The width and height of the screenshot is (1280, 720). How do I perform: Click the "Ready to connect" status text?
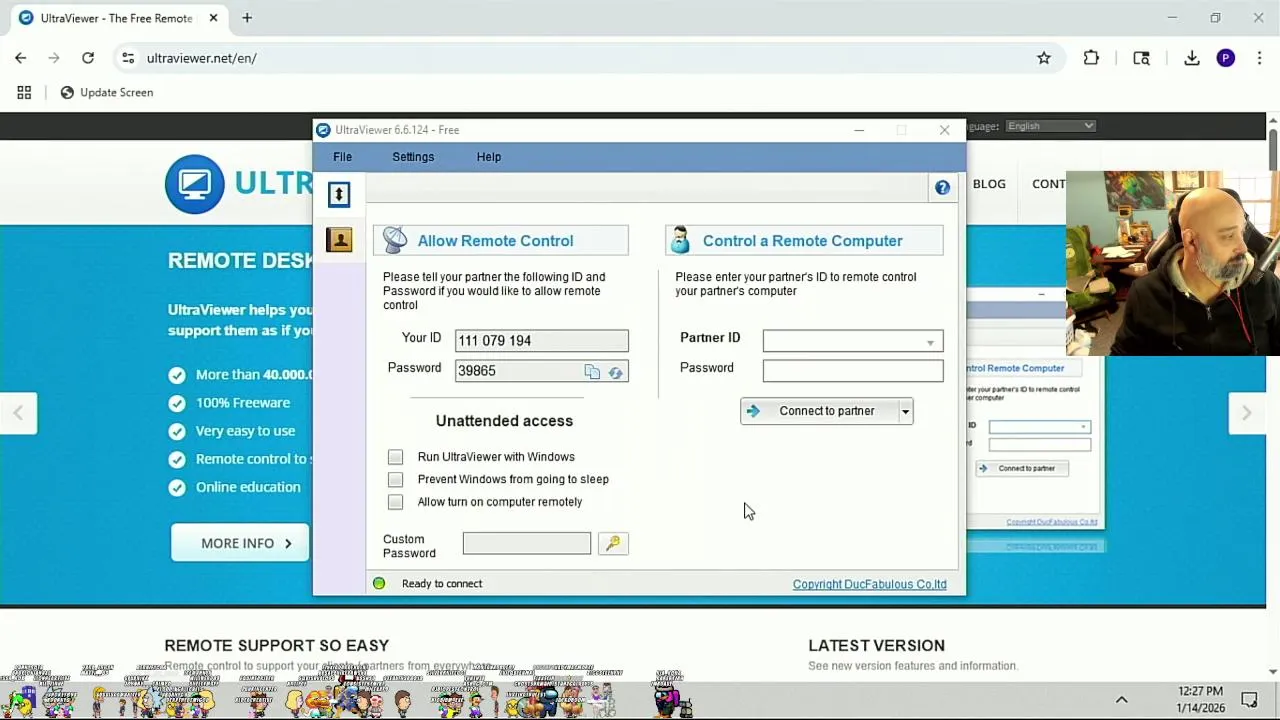tap(442, 584)
